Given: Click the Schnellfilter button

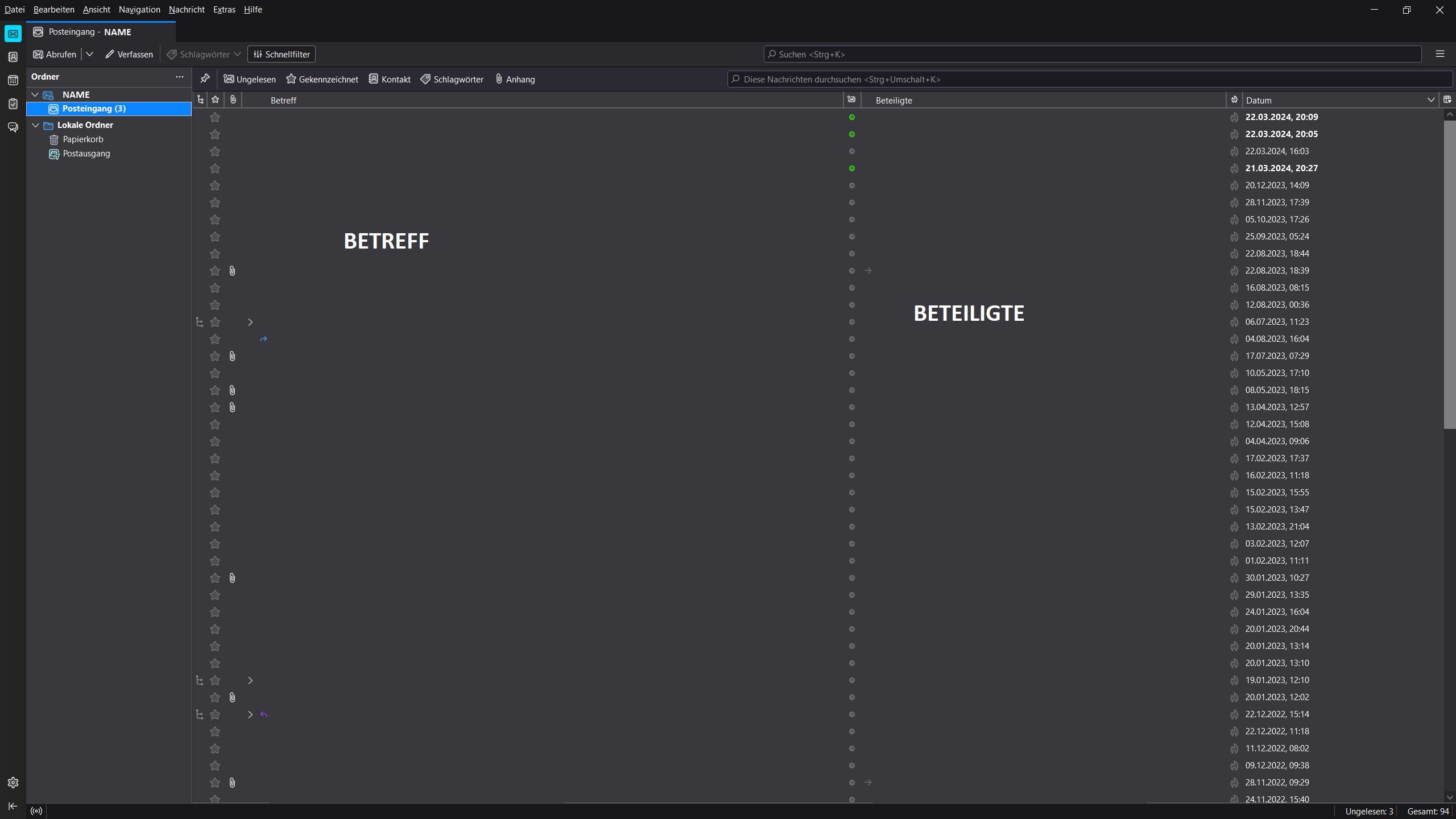Looking at the screenshot, I should point(282,54).
